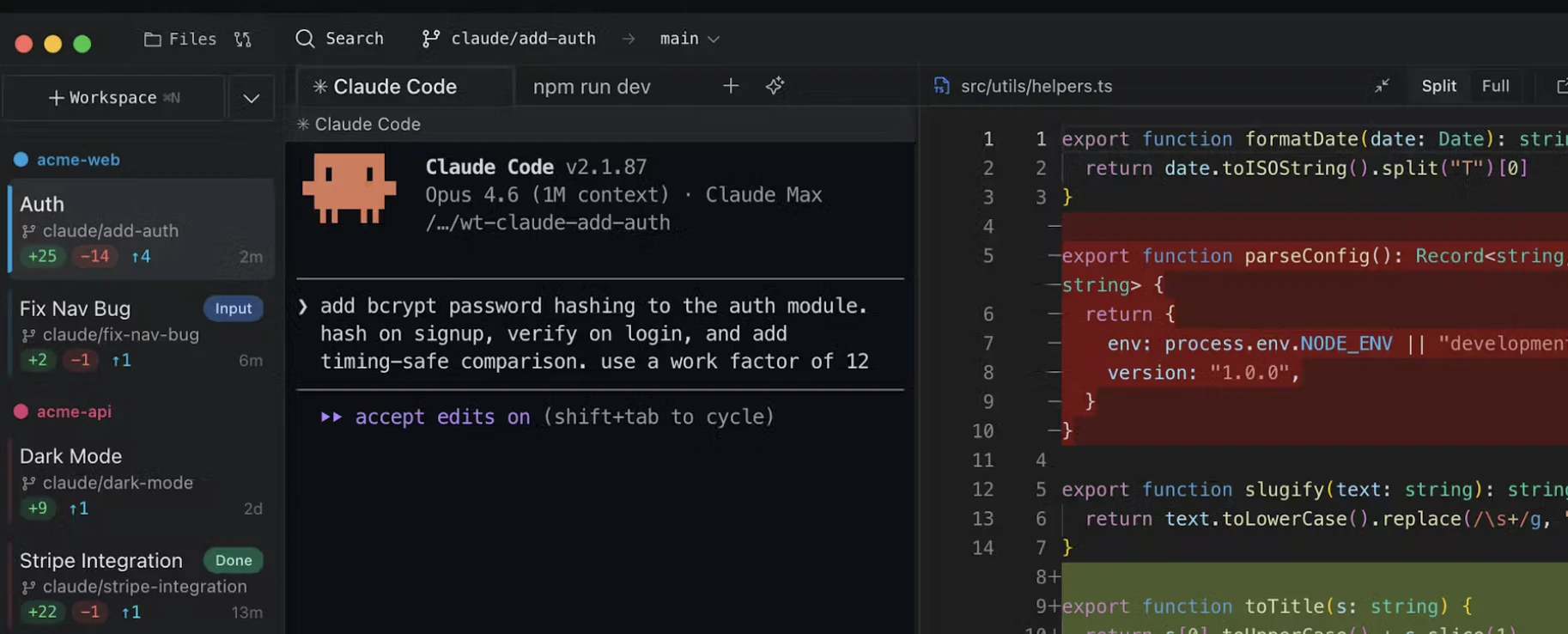Click the +22 badge on Stripe Integration
Screen dimensions: 1568x634
42,613
